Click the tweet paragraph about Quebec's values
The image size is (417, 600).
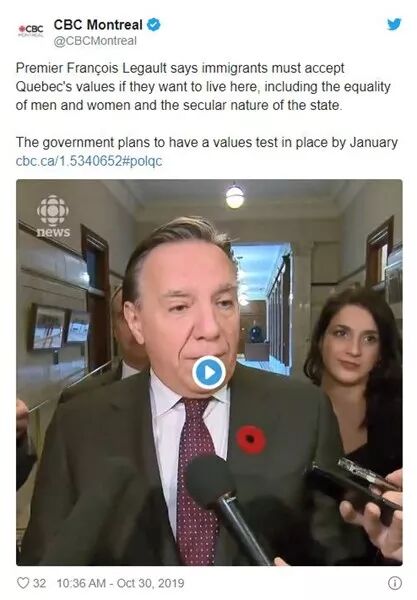(x=203, y=86)
